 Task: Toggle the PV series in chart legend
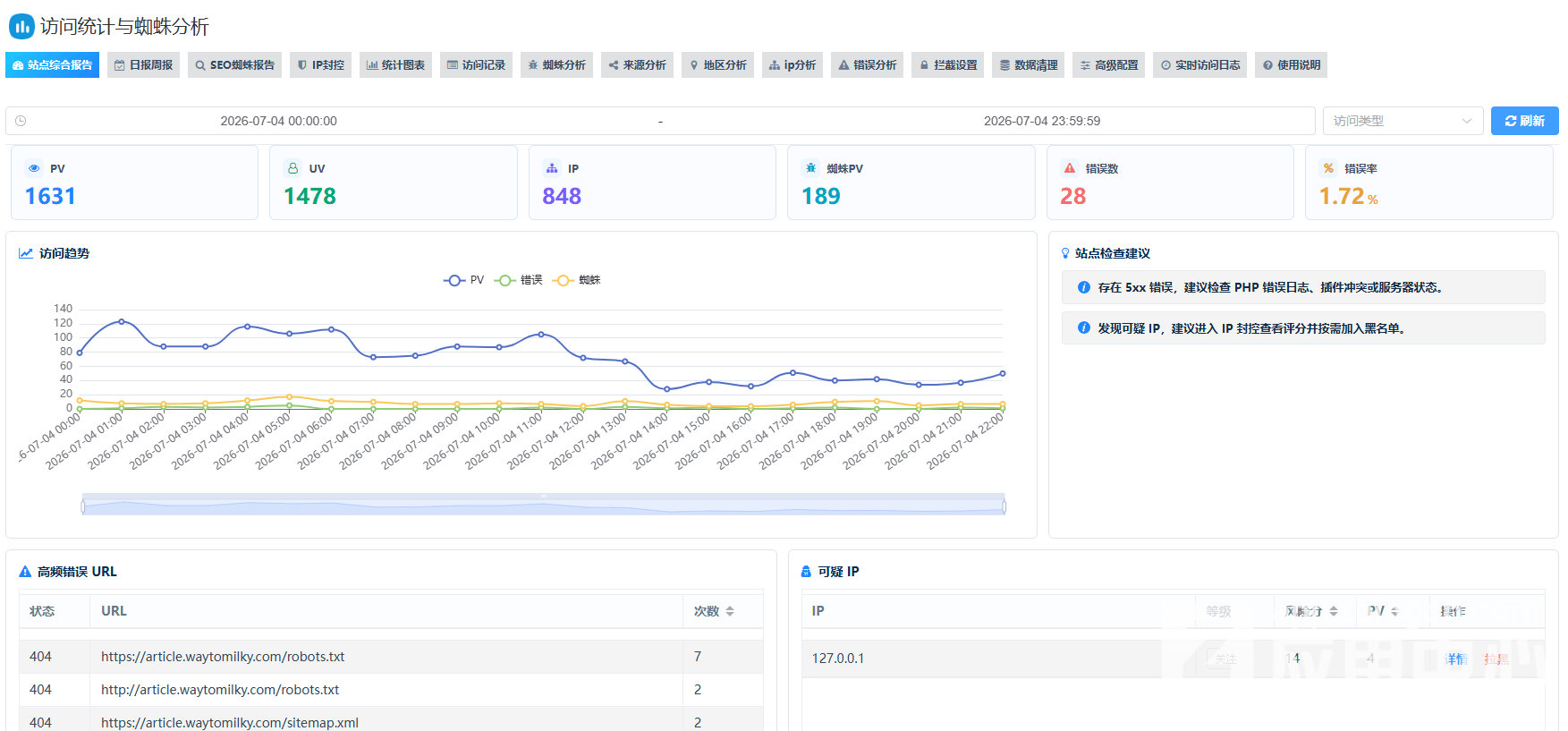click(x=463, y=280)
